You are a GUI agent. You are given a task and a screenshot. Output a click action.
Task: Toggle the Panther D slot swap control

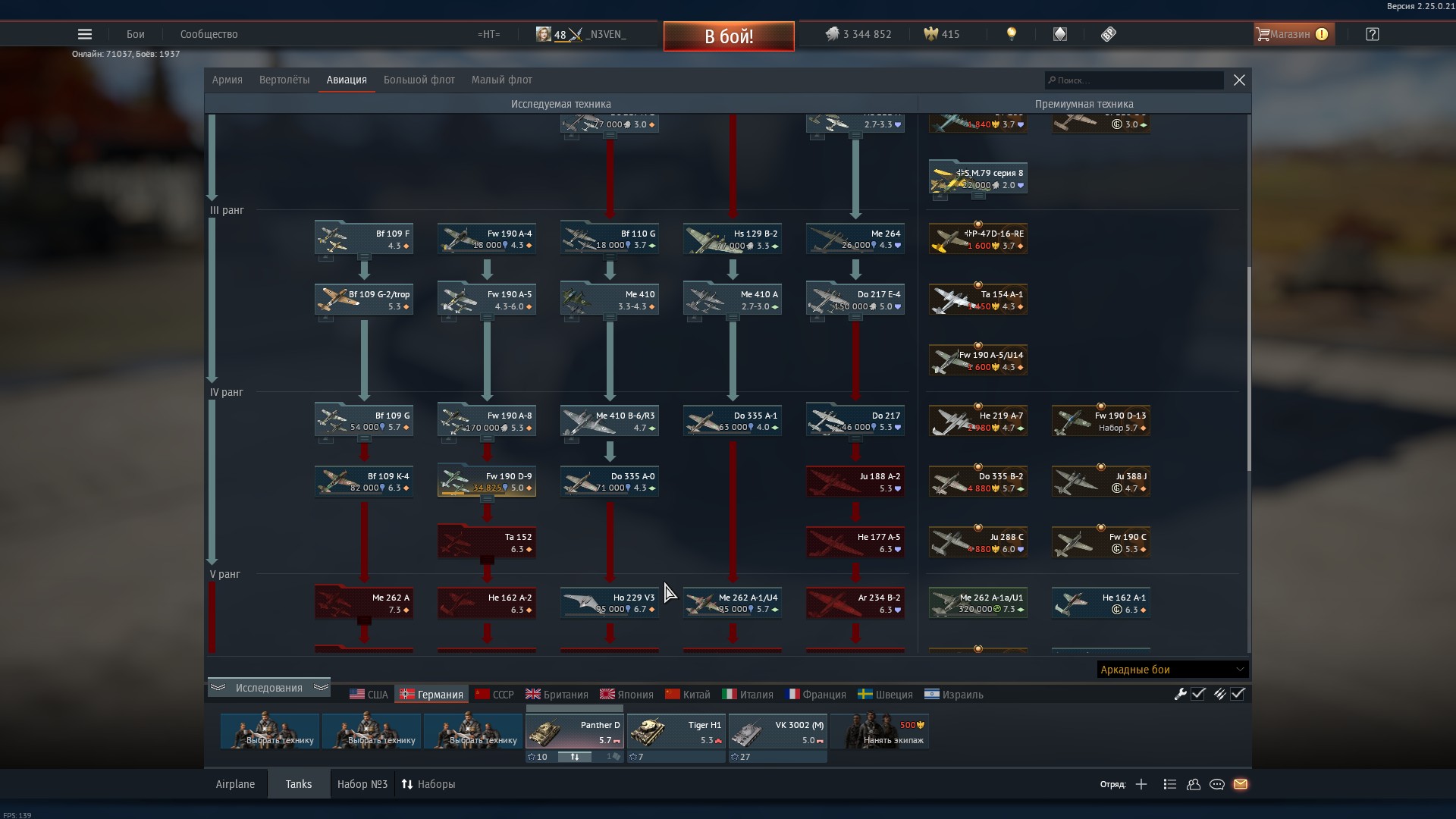(x=574, y=757)
